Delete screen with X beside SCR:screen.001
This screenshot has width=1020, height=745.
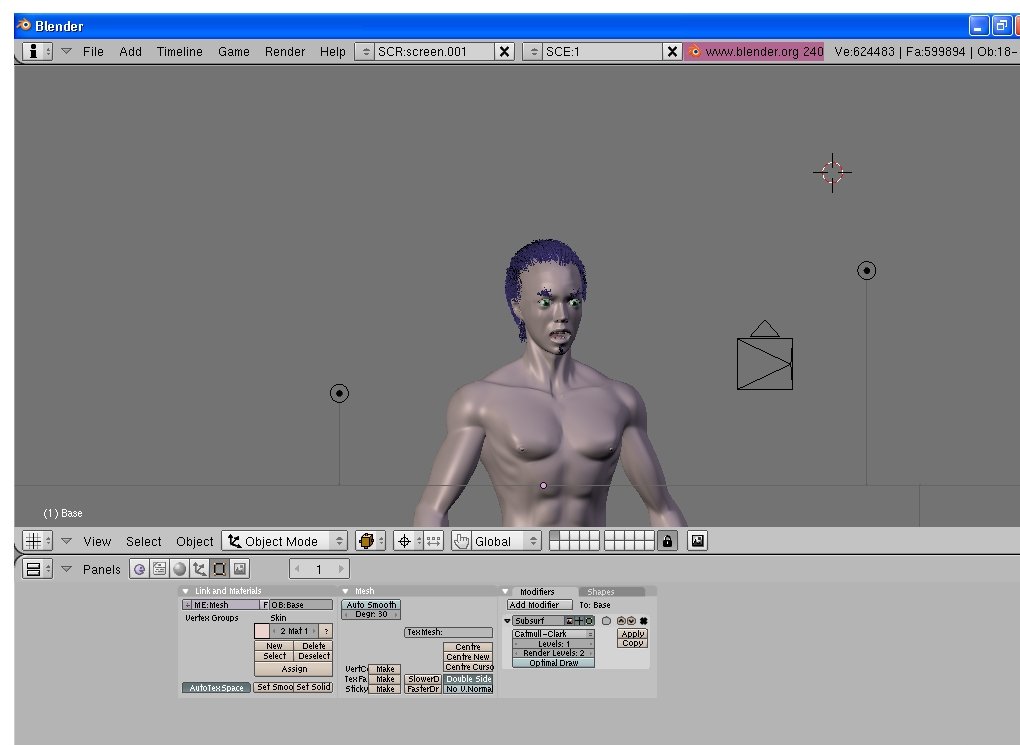(x=504, y=51)
